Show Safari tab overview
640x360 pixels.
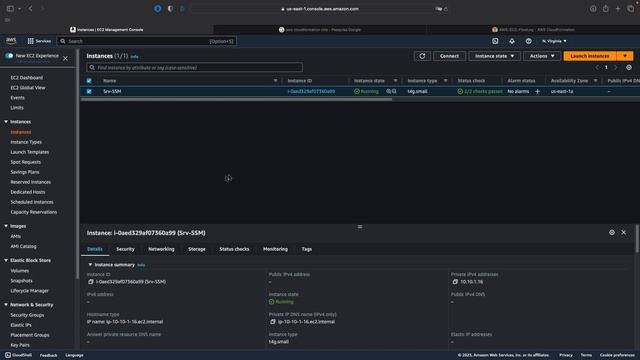[x=630, y=9]
